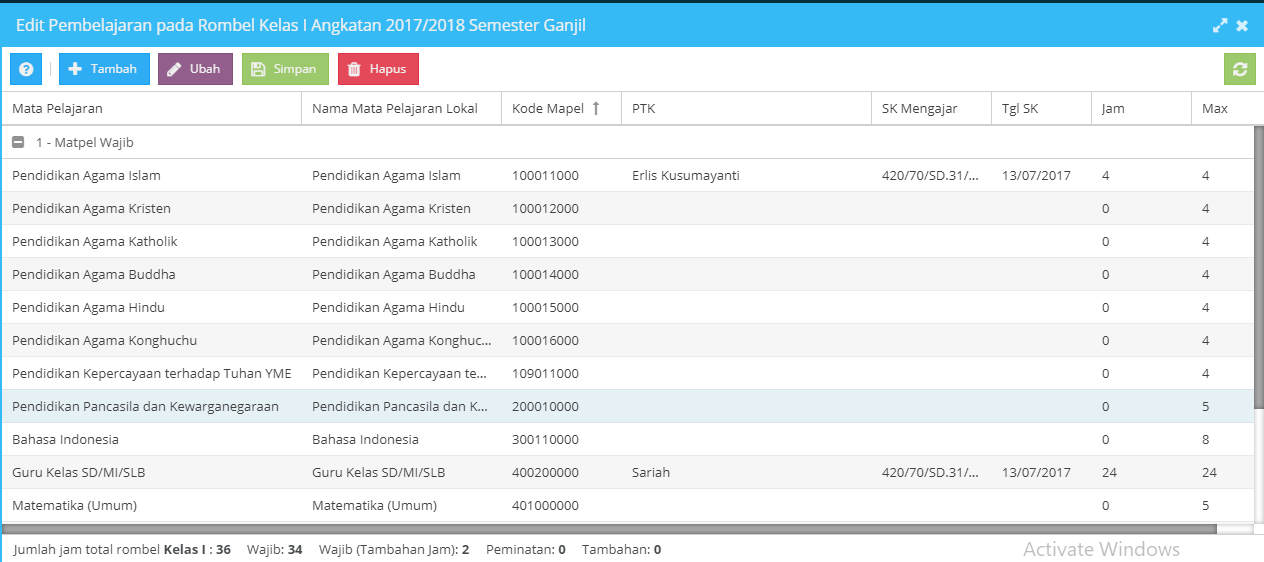
Task: Select the Pendidikan Agama Hindu row
Action: [x=627, y=307]
